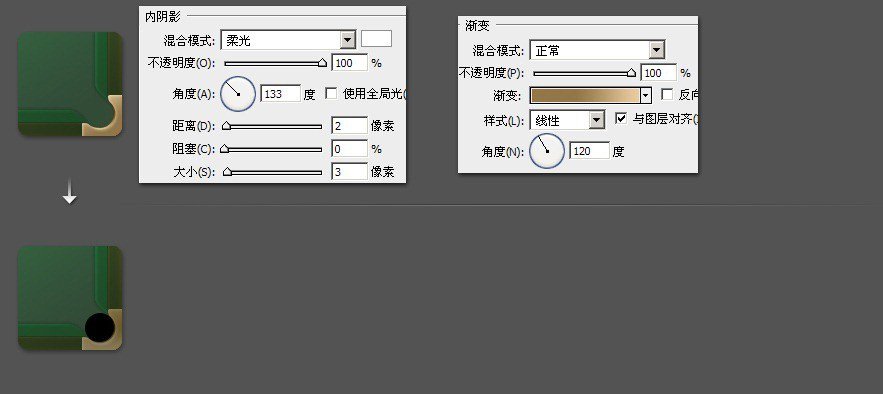Open the gradient picker dropdown arrow

646,95
